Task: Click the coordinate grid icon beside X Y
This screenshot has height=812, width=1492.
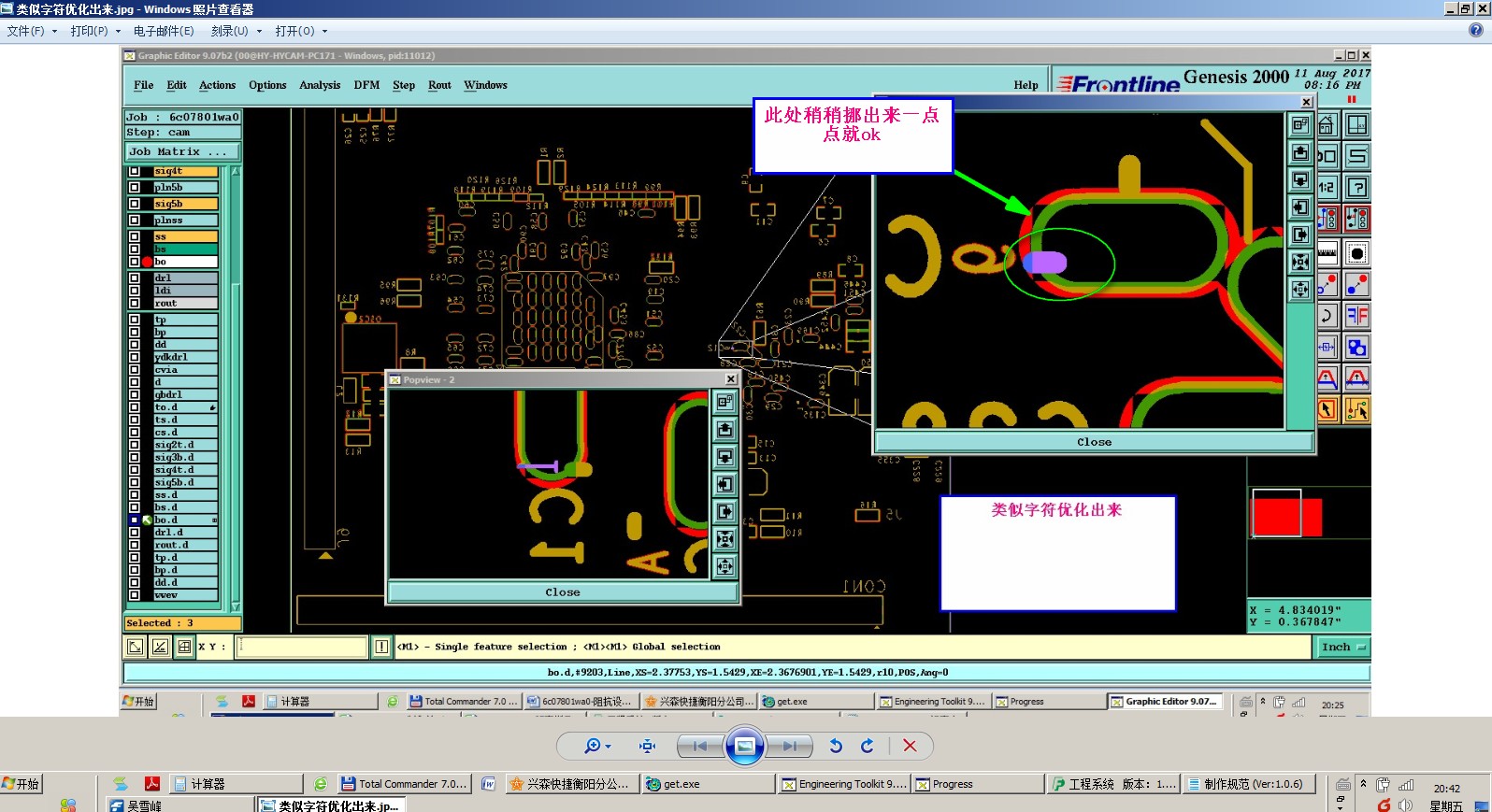Action: pyautogui.click(x=184, y=647)
